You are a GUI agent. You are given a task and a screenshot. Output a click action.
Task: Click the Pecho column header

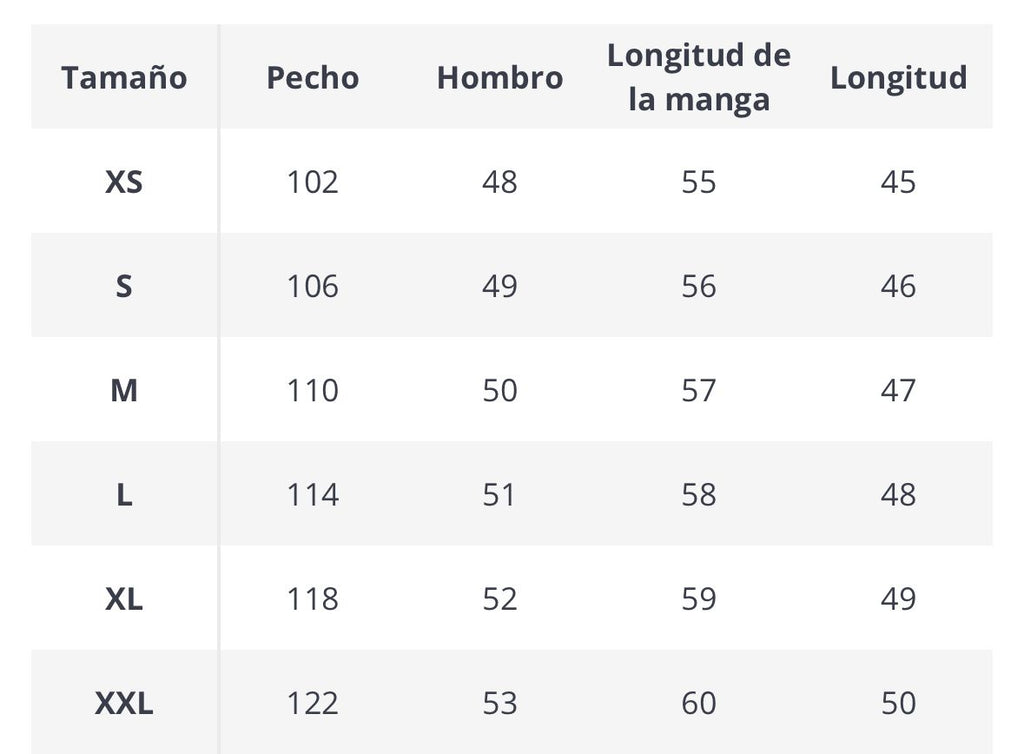click(x=312, y=78)
